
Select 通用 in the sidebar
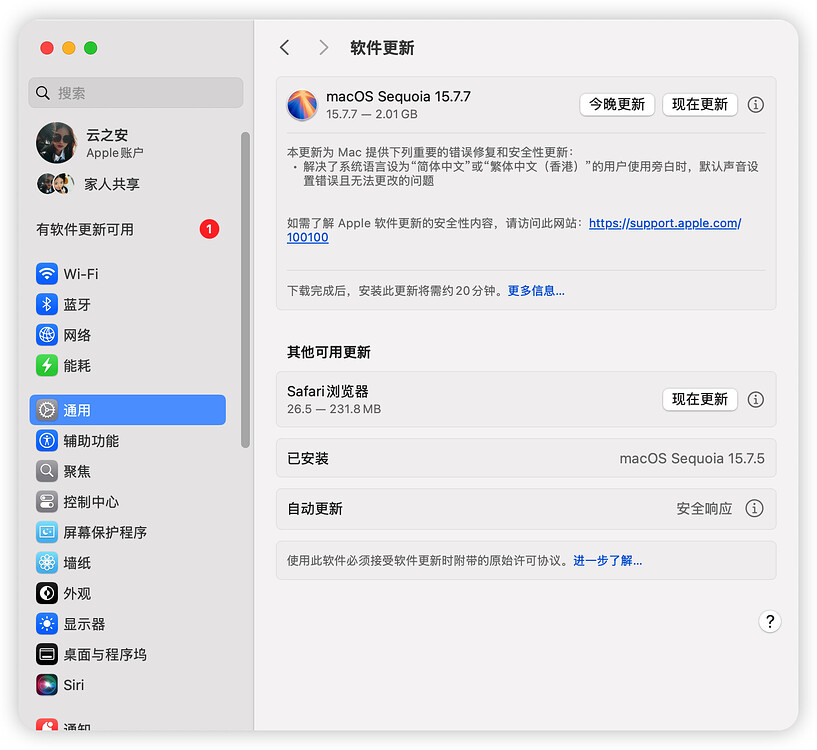point(128,410)
